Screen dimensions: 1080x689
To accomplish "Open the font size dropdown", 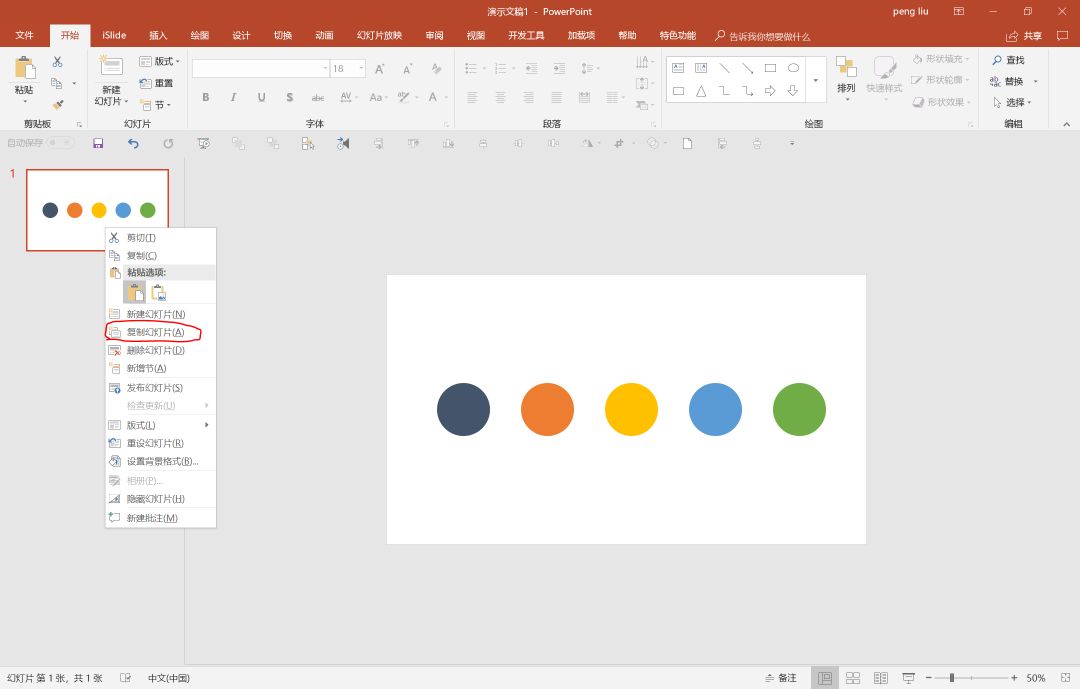I will pos(360,69).
